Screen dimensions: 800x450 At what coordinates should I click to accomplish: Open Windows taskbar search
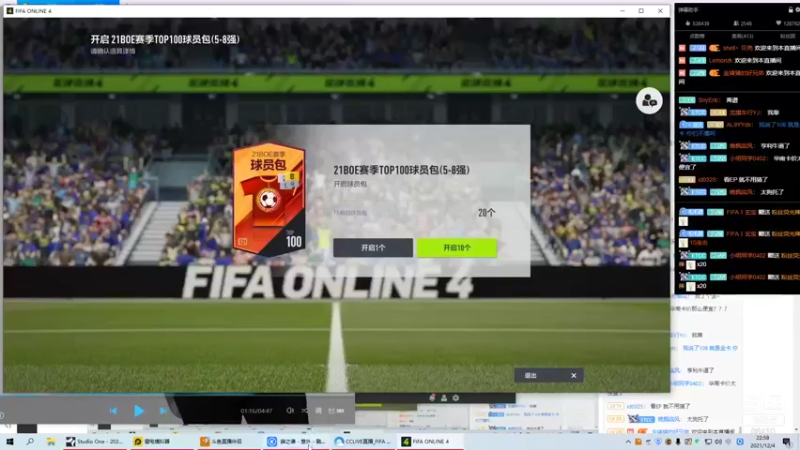pyautogui.click(x=30, y=442)
